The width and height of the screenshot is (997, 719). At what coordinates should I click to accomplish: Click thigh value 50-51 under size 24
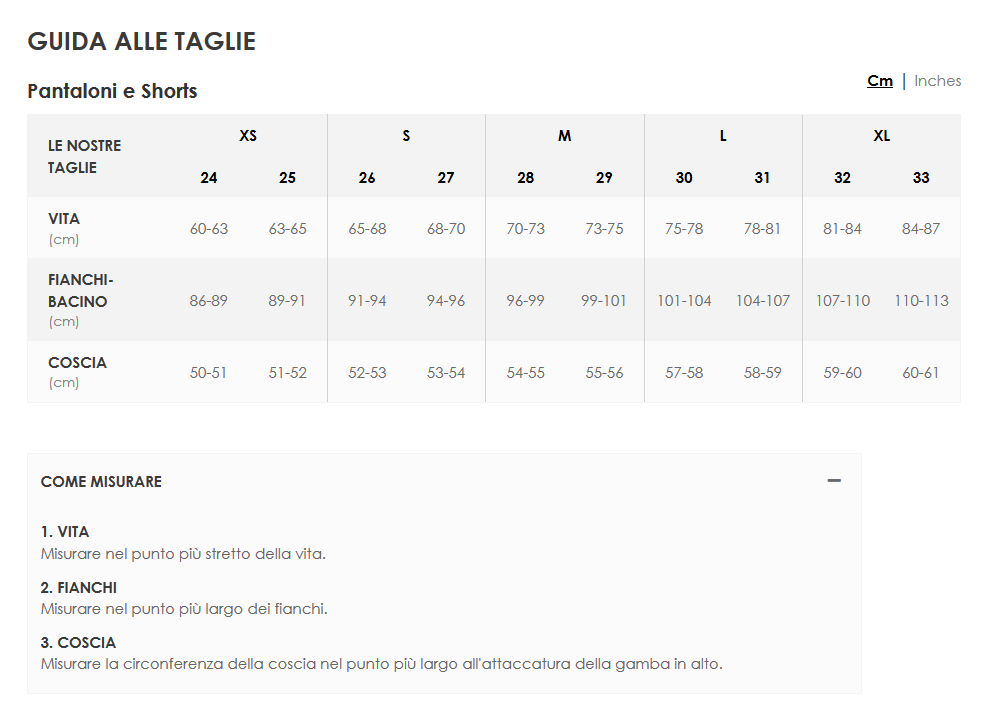(208, 373)
